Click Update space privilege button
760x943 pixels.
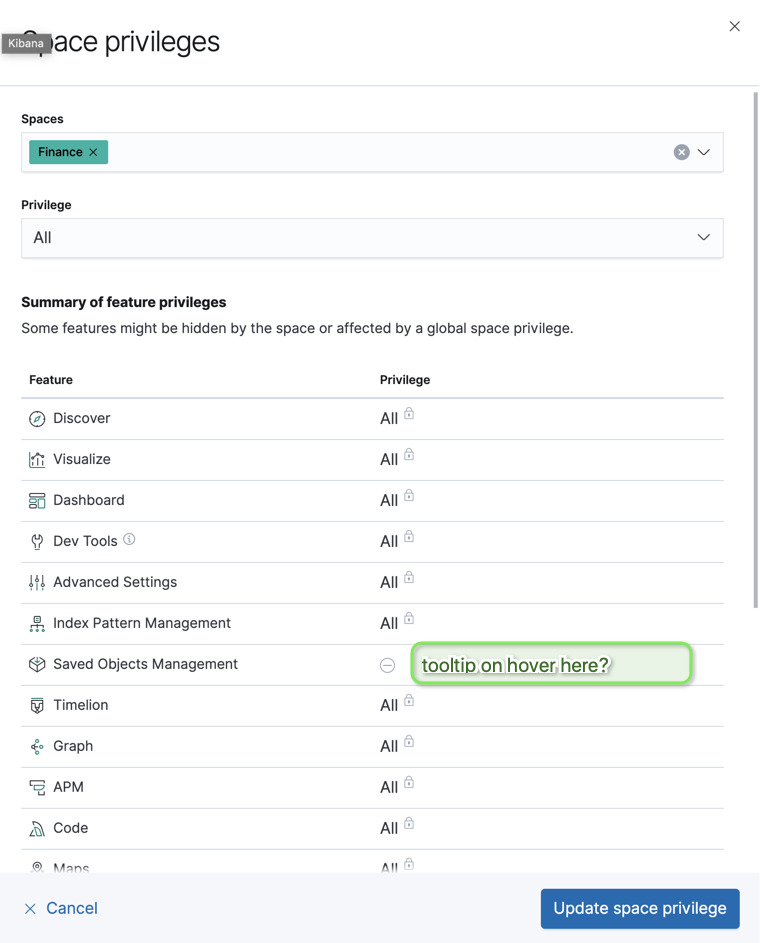(x=640, y=909)
